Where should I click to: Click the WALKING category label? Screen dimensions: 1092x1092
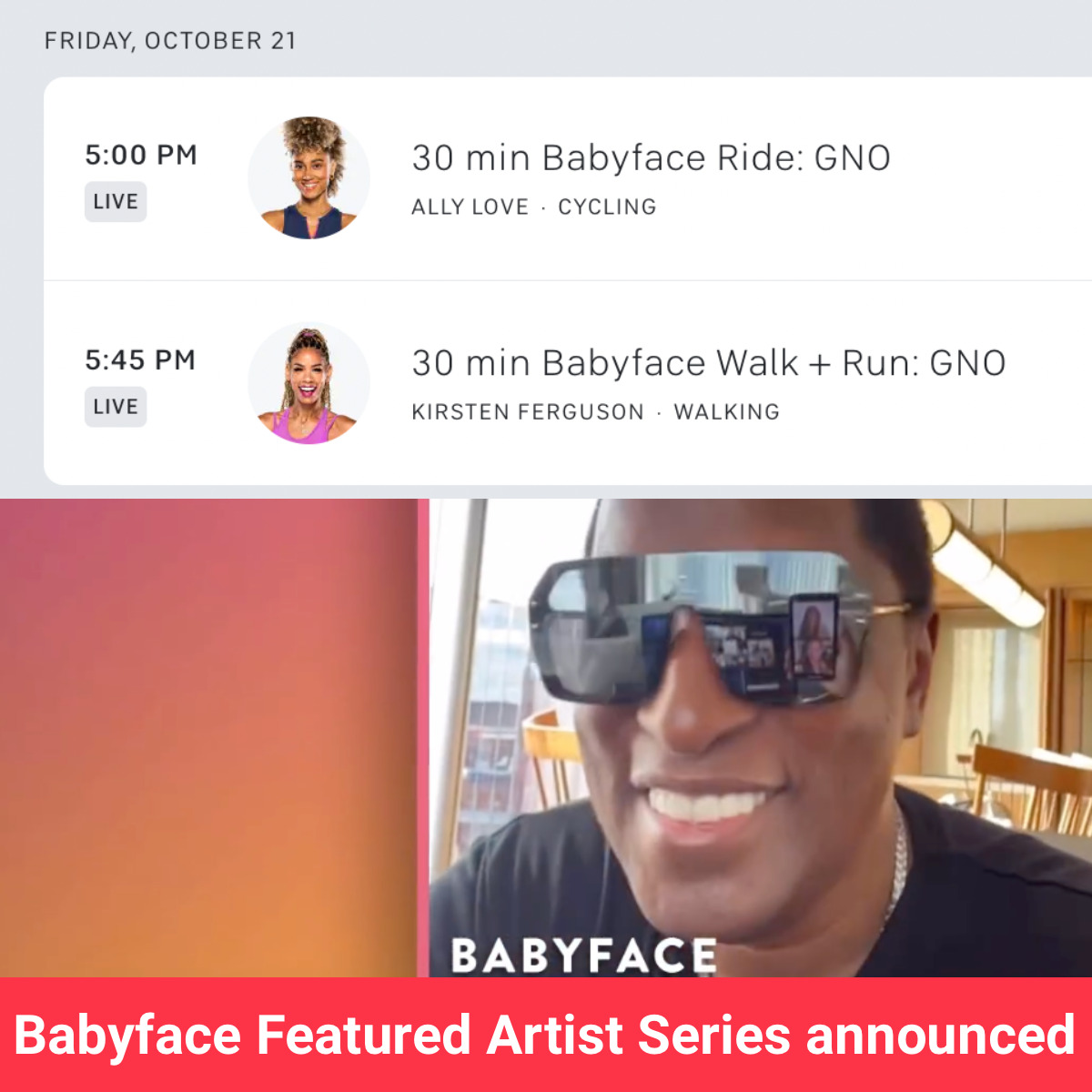[726, 412]
